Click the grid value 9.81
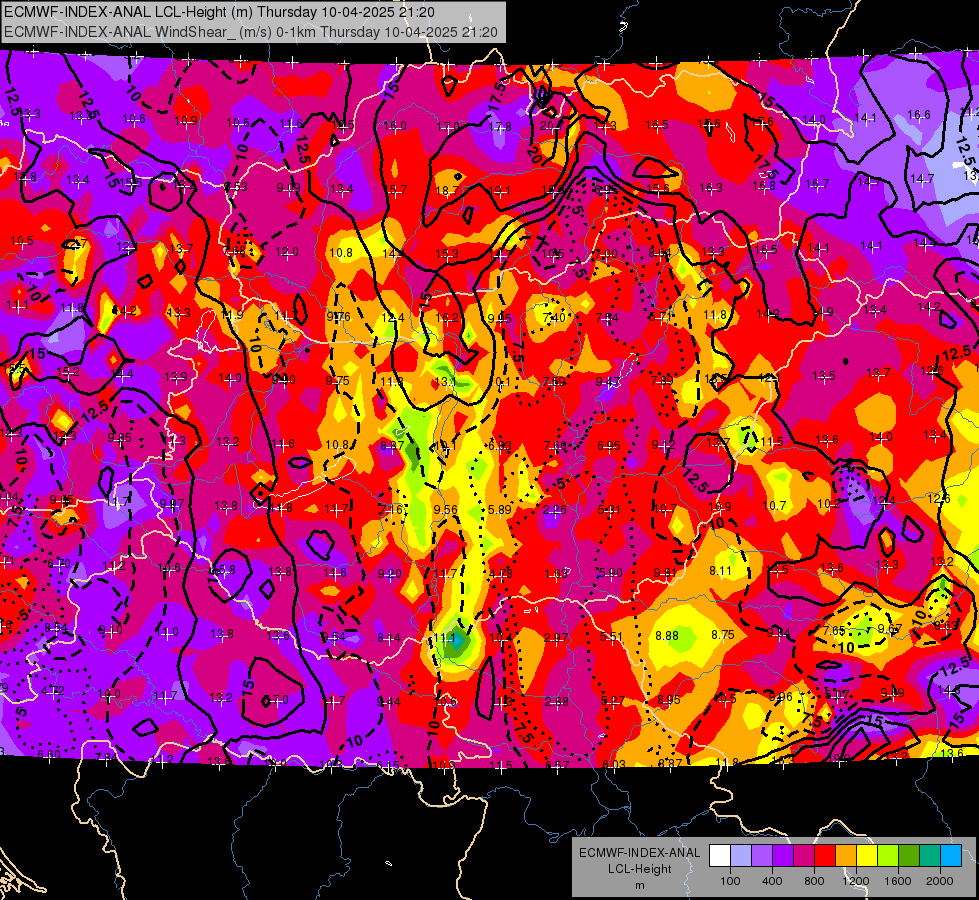The height and width of the screenshot is (900, 979). click(665, 573)
